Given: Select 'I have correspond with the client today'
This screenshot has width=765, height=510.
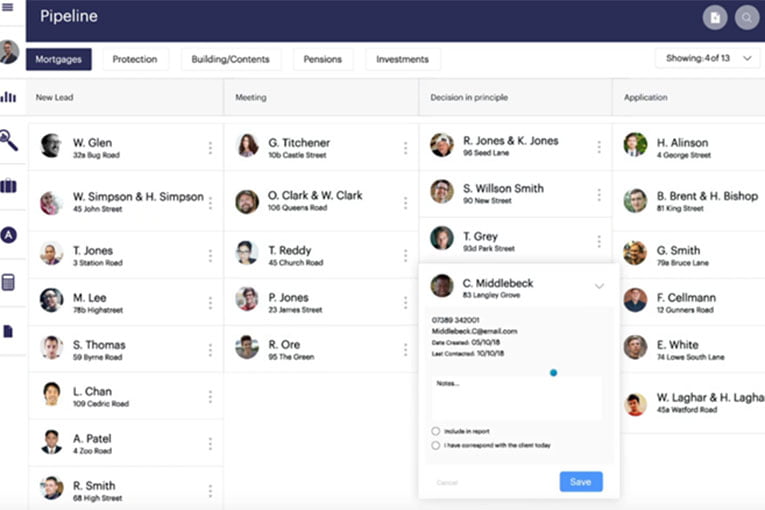Looking at the screenshot, I should pyautogui.click(x=436, y=445).
